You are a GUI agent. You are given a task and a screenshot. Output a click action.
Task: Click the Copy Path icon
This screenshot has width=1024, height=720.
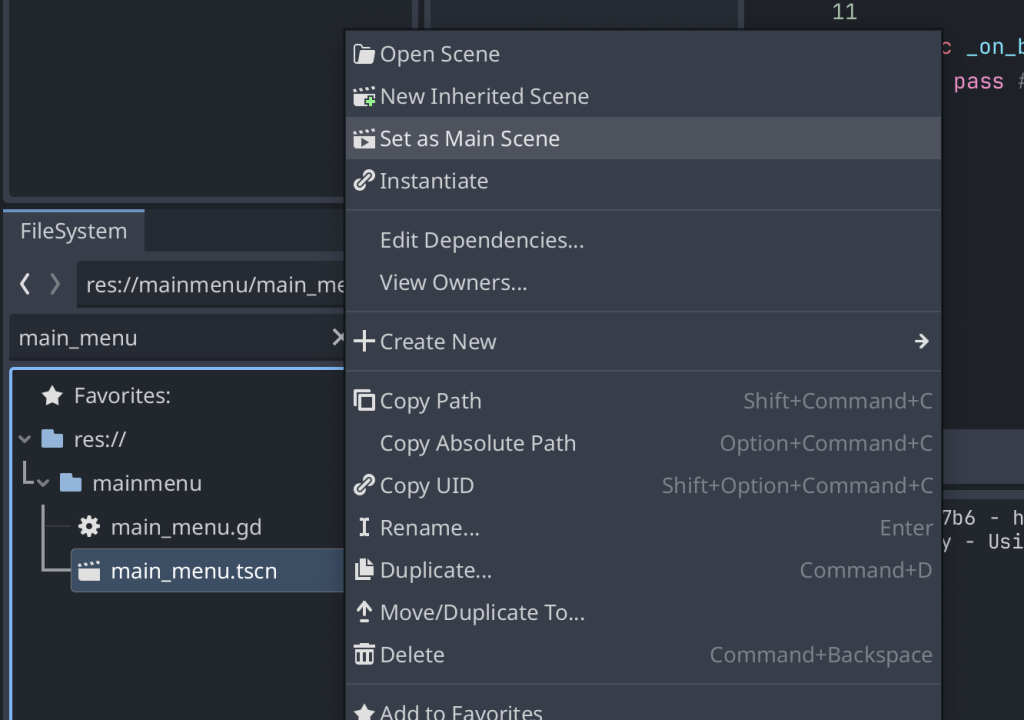click(x=364, y=401)
